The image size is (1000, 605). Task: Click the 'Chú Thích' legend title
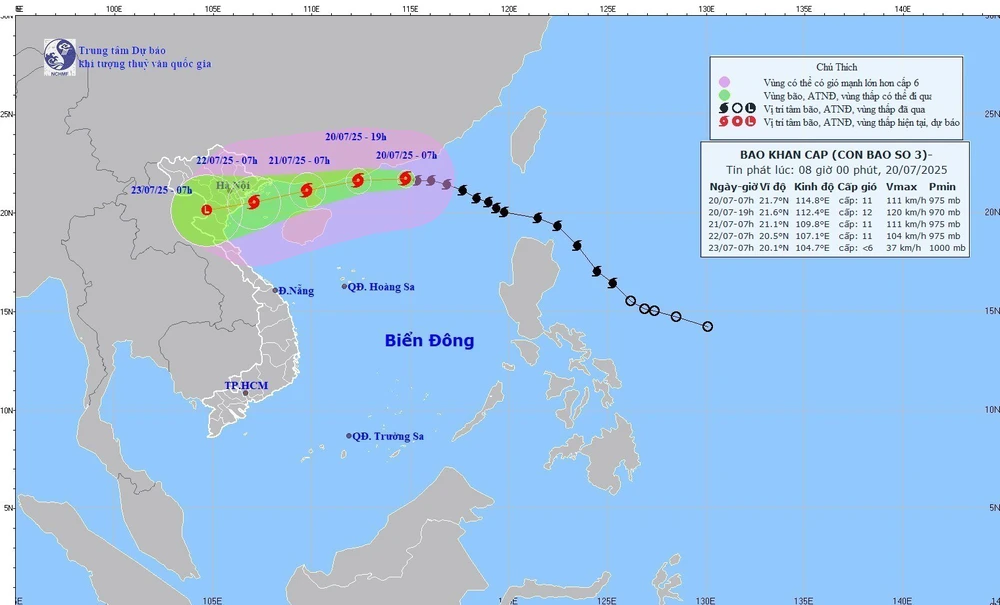(x=837, y=67)
